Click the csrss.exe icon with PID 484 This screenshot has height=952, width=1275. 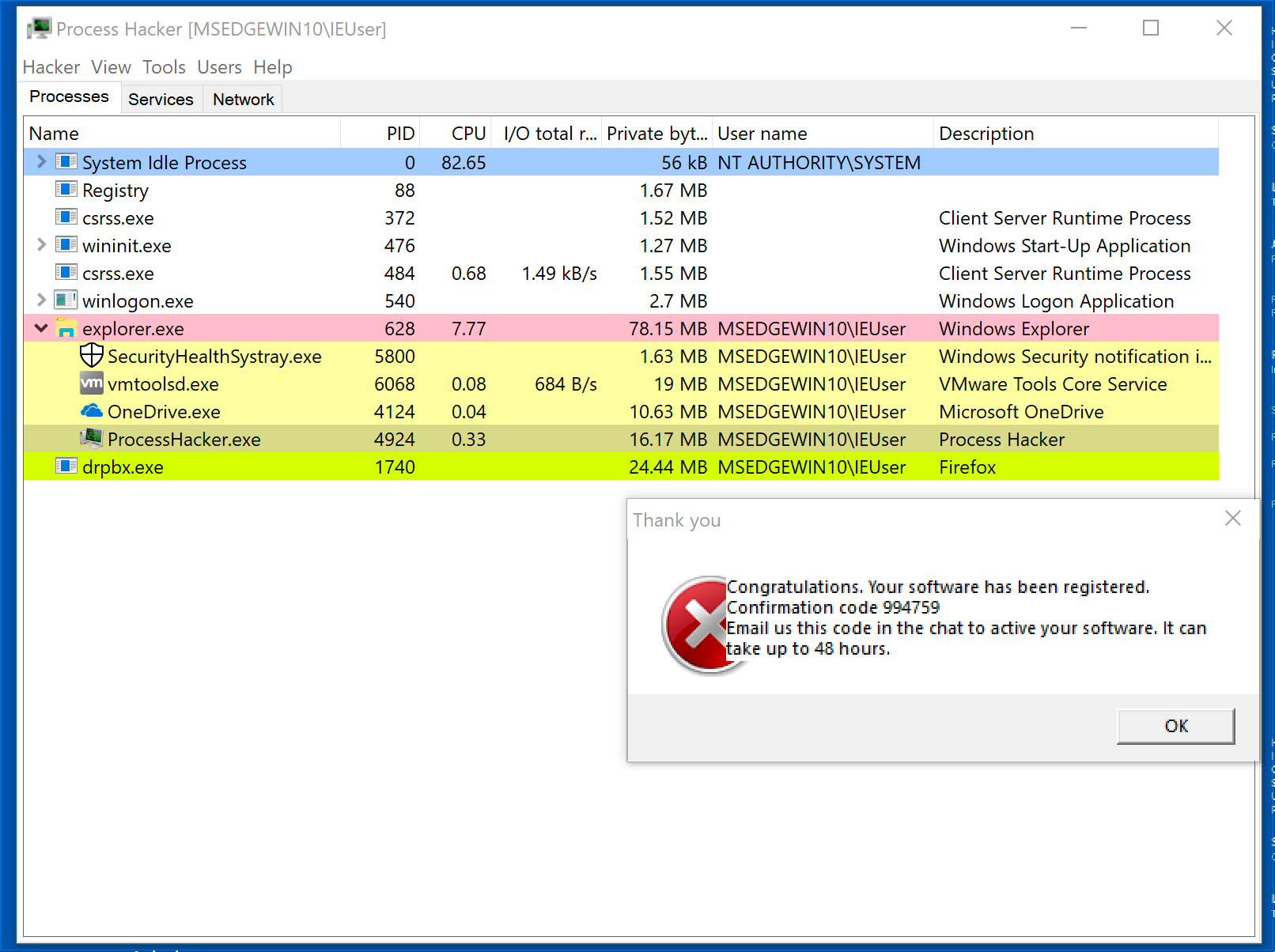pyautogui.click(x=66, y=273)
